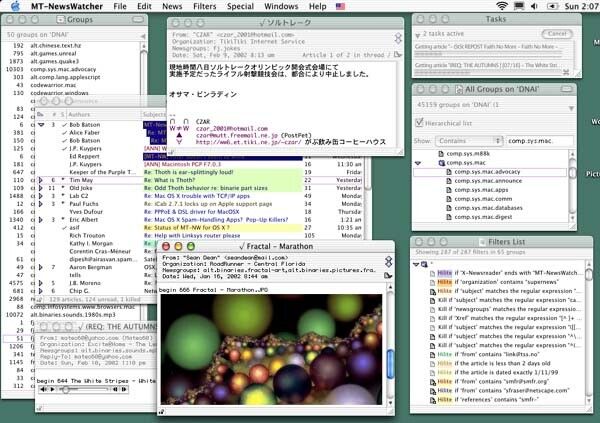Screen dimensions: 600x423
Task: Toggle the Hierarchical list checkbox
Action: (421, 124)
